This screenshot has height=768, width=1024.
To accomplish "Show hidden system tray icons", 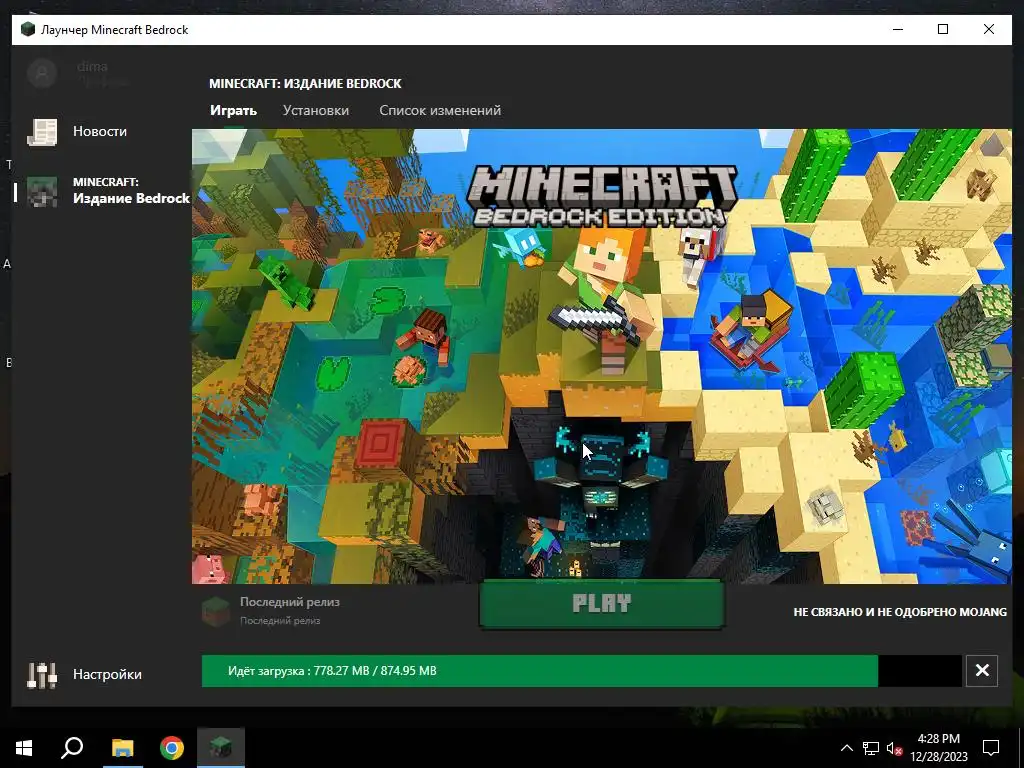I will [x=846, y=748].
